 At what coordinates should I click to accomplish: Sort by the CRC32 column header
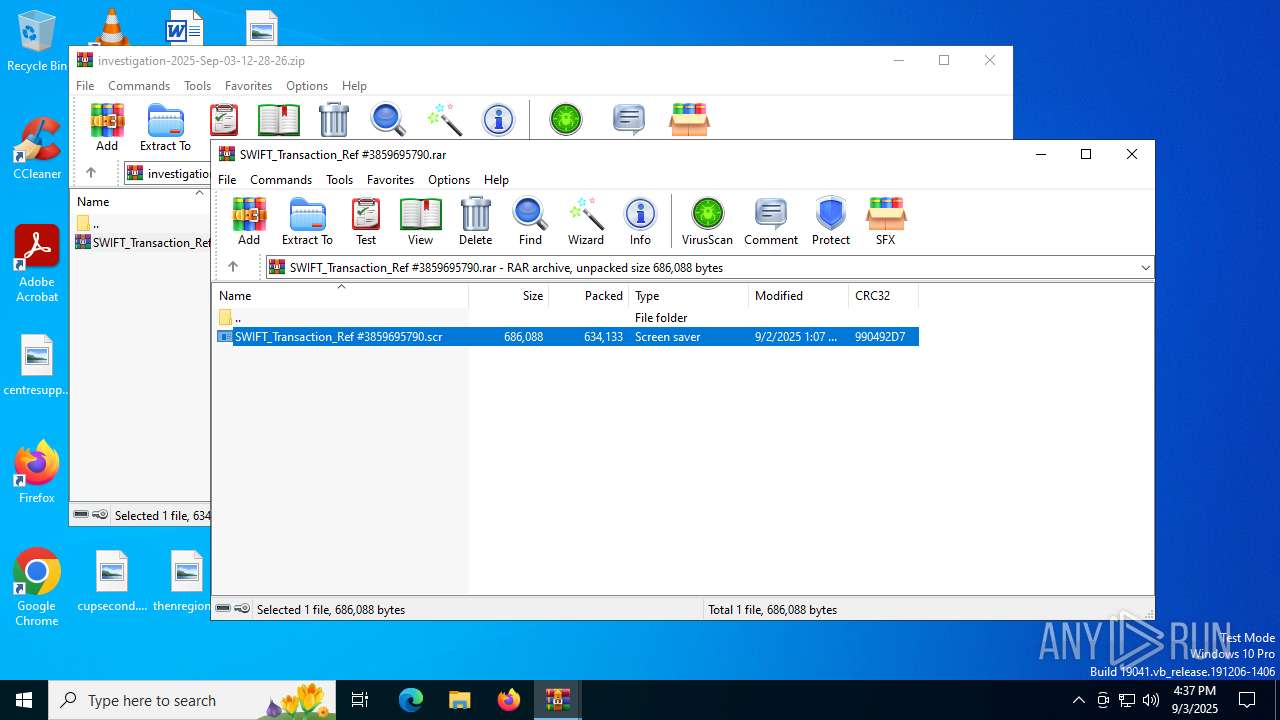pos(884,296)
